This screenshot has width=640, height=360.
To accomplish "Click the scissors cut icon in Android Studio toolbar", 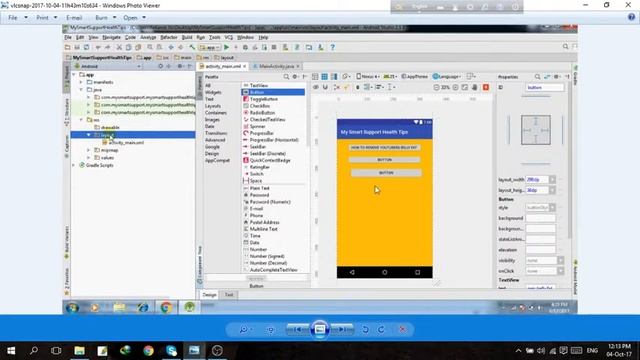I will [119, 47].
